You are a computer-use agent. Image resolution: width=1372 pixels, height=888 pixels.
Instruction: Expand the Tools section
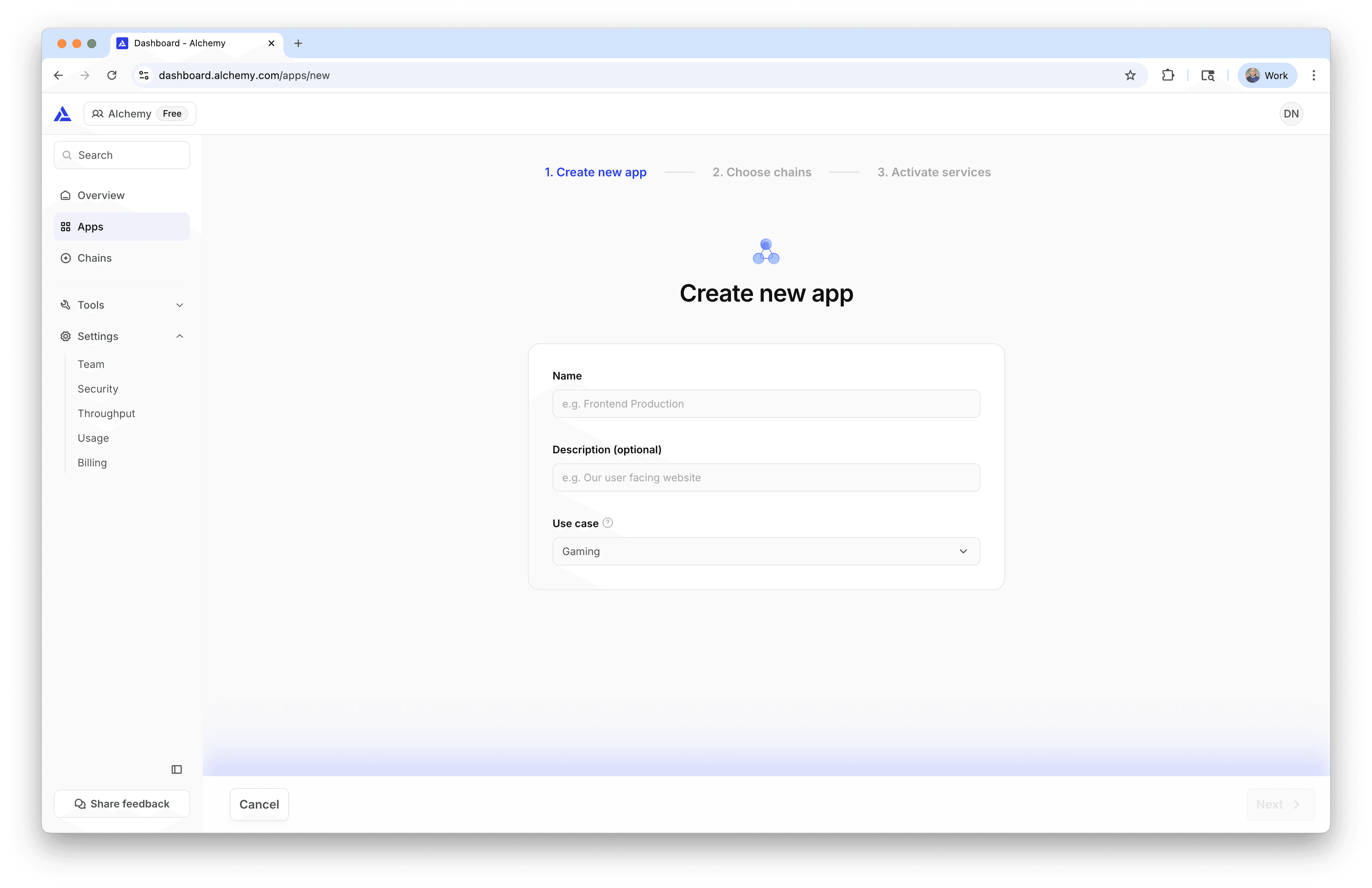click(x=122, y=305)
